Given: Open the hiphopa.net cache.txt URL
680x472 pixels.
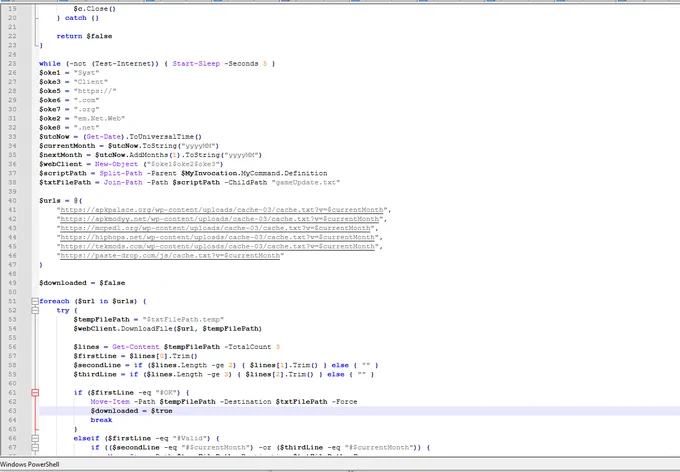Looking at the screenshot, I should [x=217, y=237].
